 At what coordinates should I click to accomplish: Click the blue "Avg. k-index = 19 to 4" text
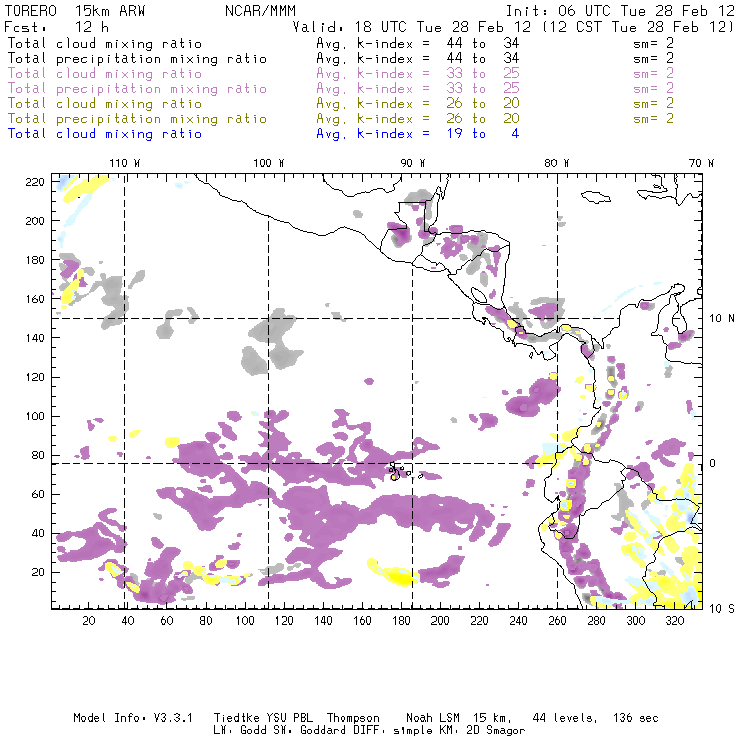click(x=418, y=134)
